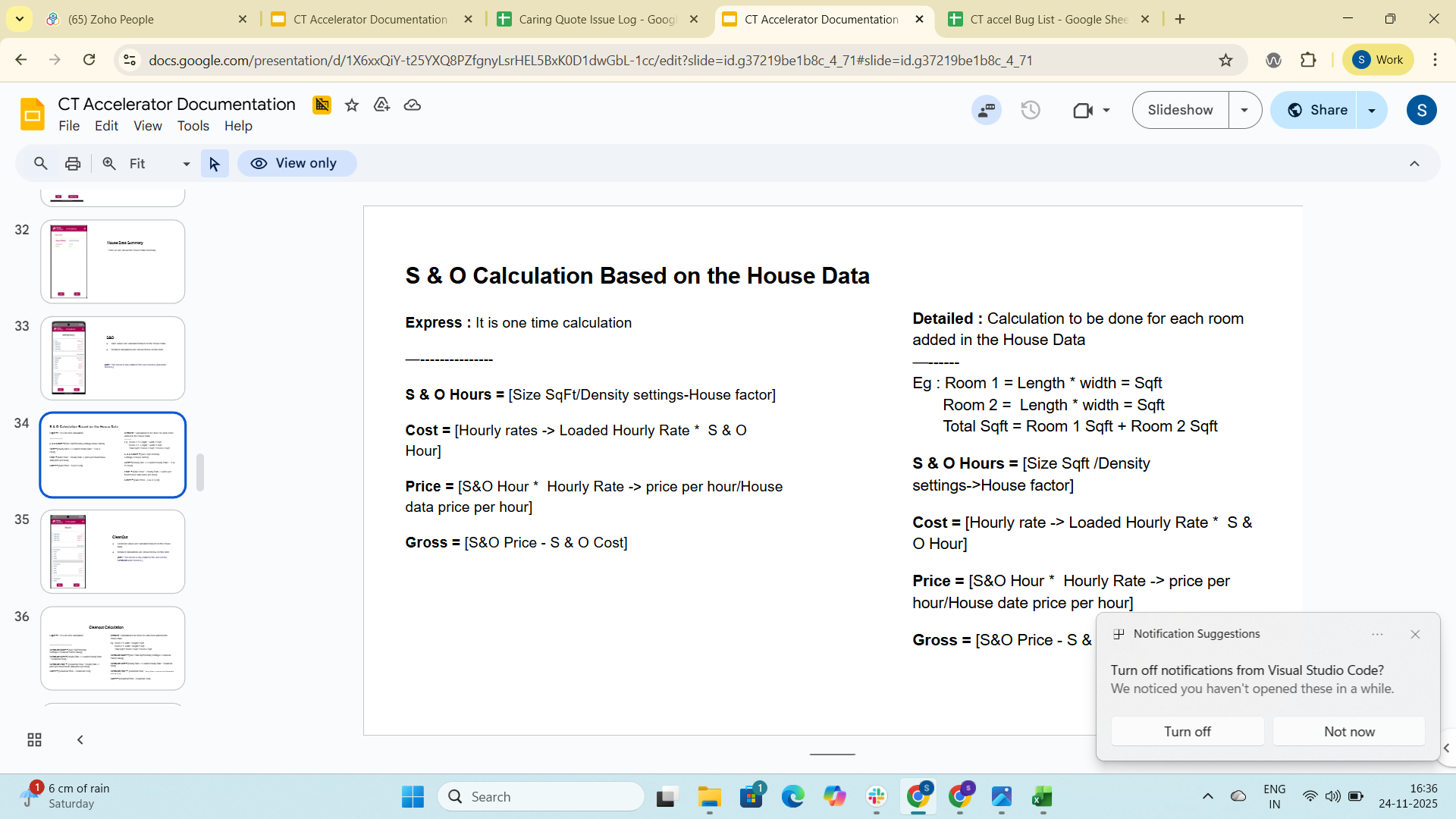This screenshot has width=1456, height=819.
Task: Open the Tools menu
Action: tap(193, 126)
